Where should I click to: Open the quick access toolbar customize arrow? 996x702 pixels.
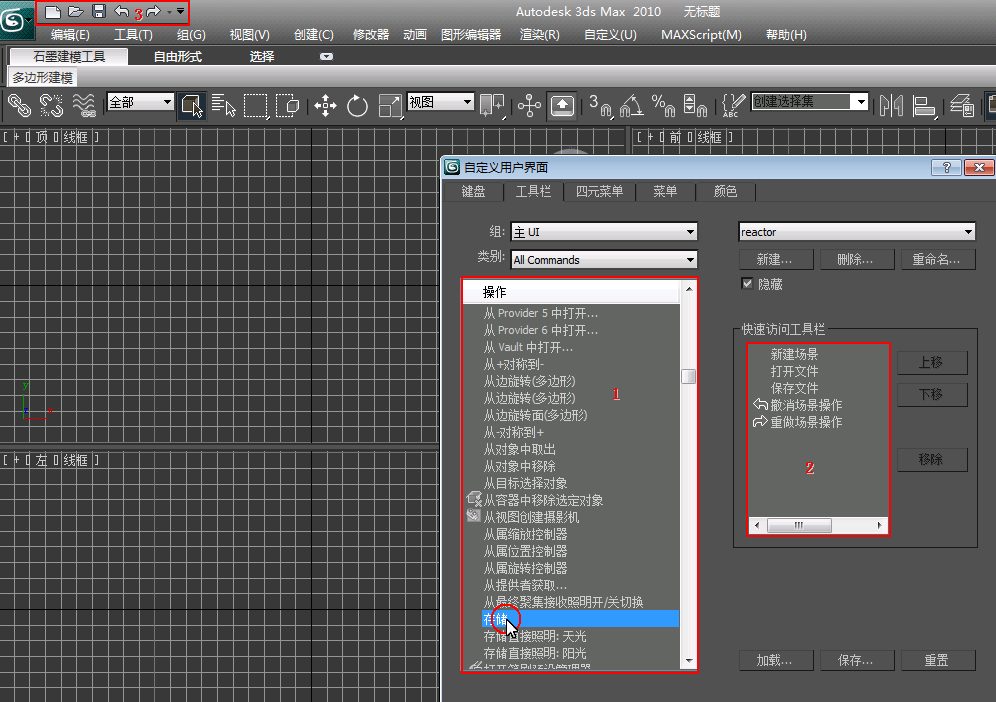pos(180,11)
